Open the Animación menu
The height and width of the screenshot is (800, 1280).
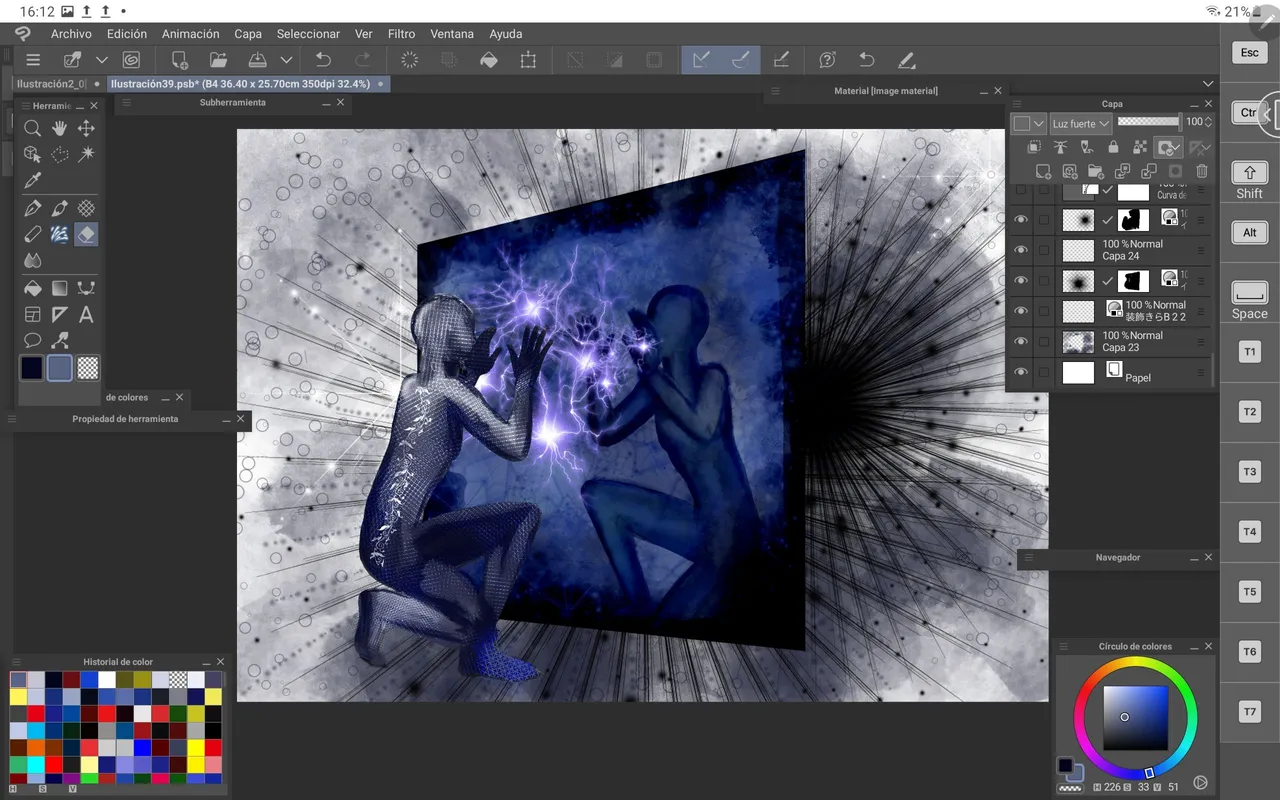(x=191, y=34)
